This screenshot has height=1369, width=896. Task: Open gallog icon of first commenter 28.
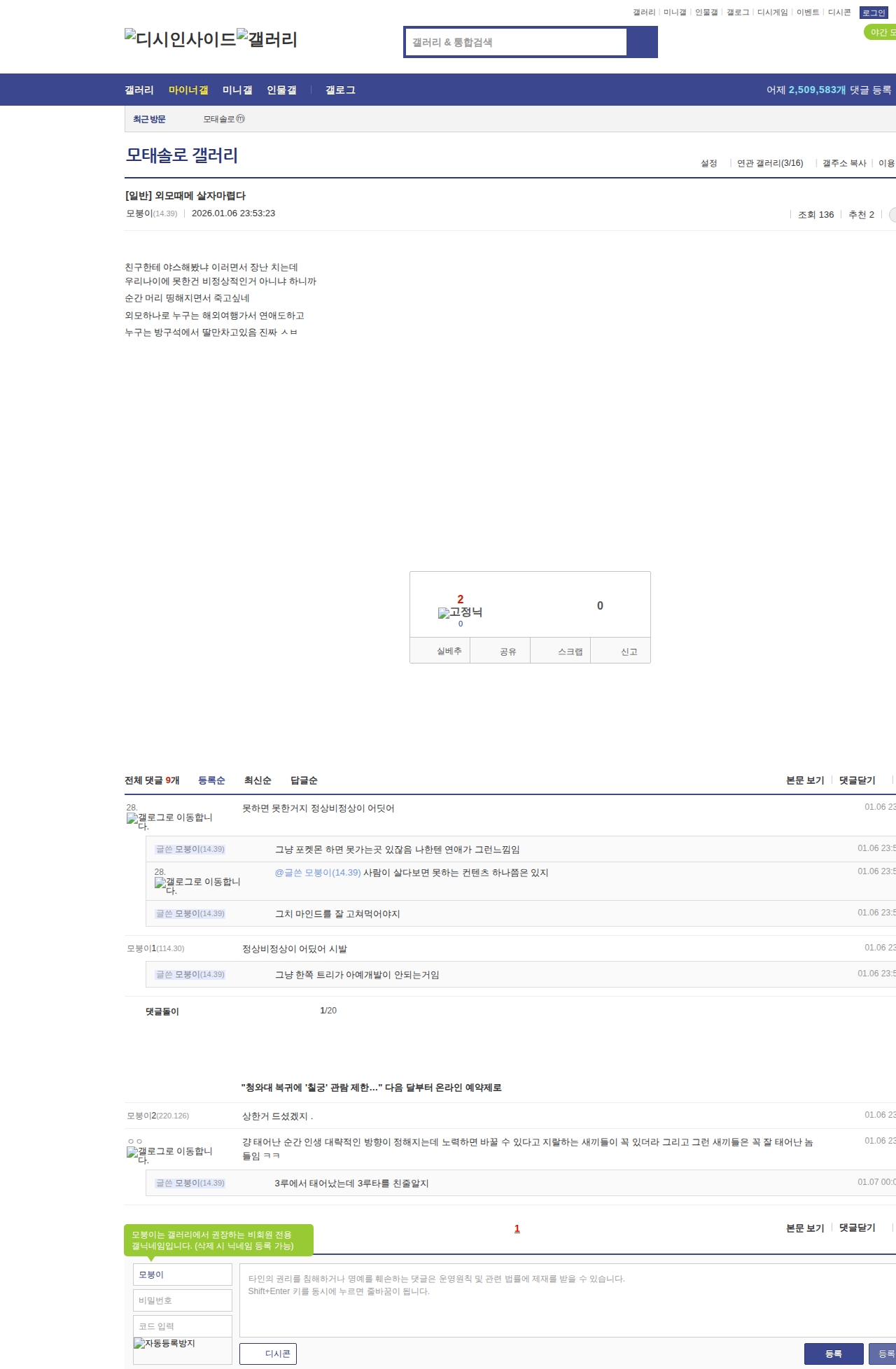[169, 821]
